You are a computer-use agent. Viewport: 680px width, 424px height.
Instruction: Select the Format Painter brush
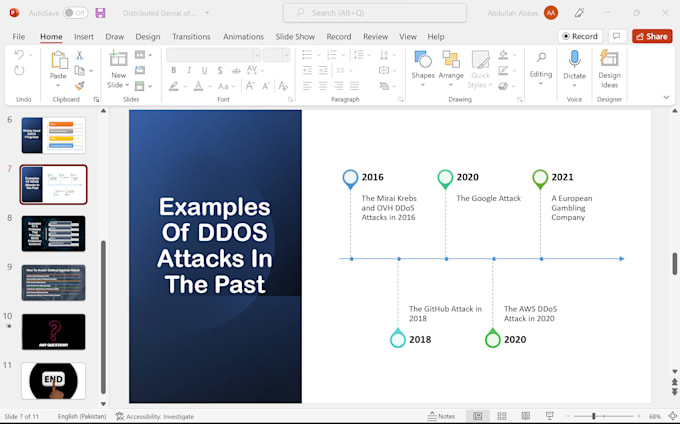[79, 86]
